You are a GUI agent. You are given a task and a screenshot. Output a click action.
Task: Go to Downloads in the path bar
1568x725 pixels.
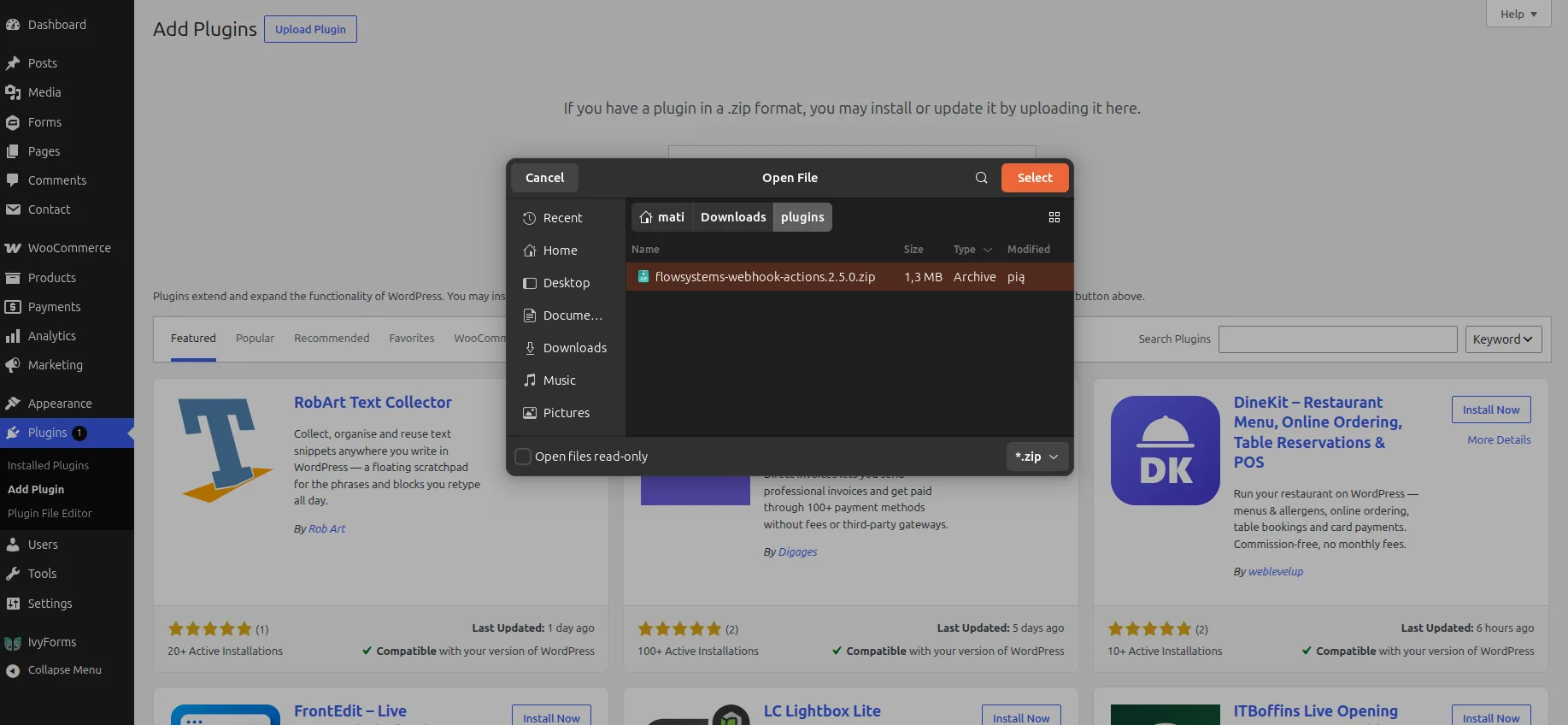coord(733,217)
